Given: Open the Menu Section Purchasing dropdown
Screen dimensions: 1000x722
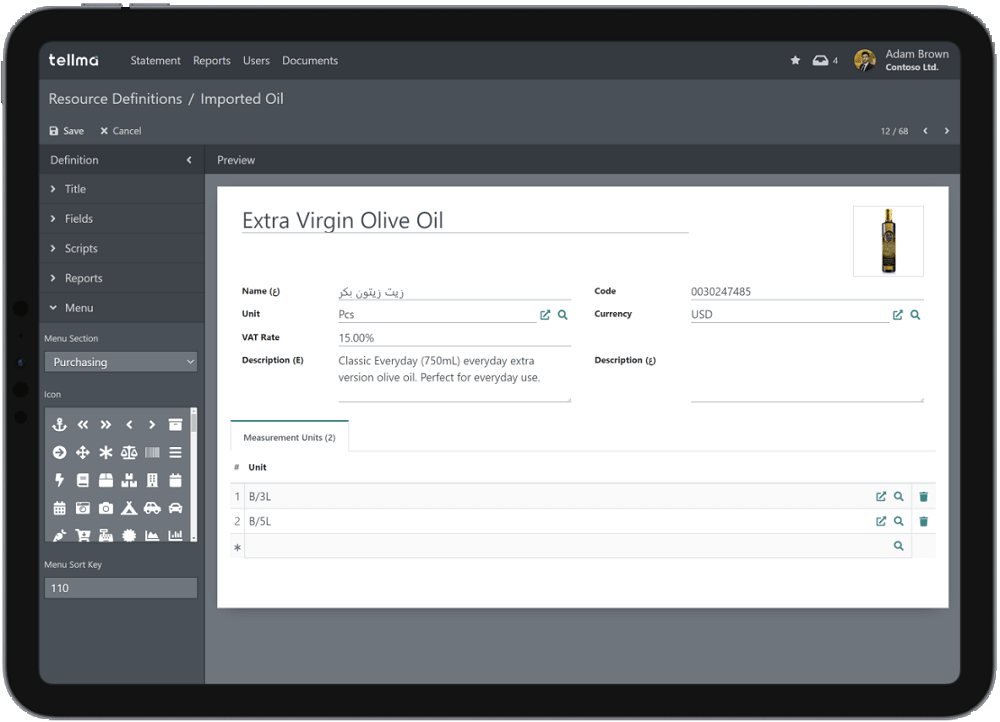Looking at the screenshot, I should click(121, 362).
